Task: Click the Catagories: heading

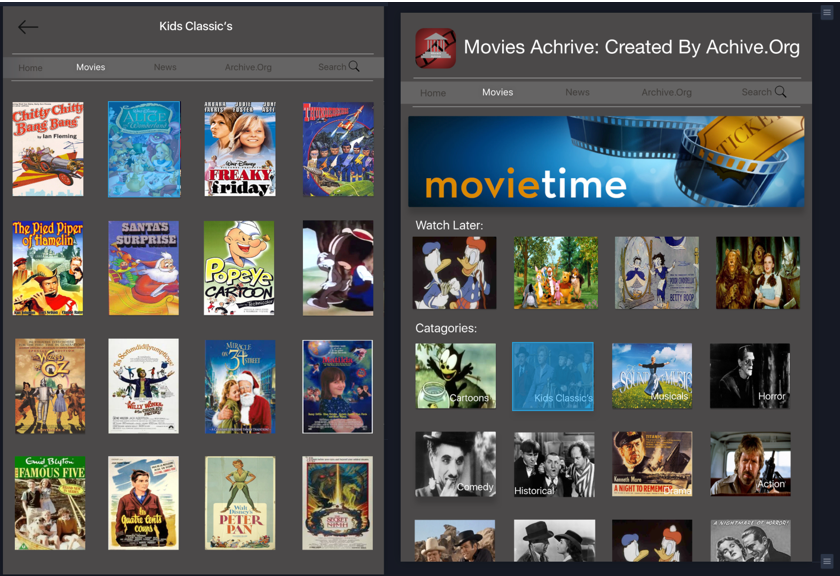Action: coord(446,328)
